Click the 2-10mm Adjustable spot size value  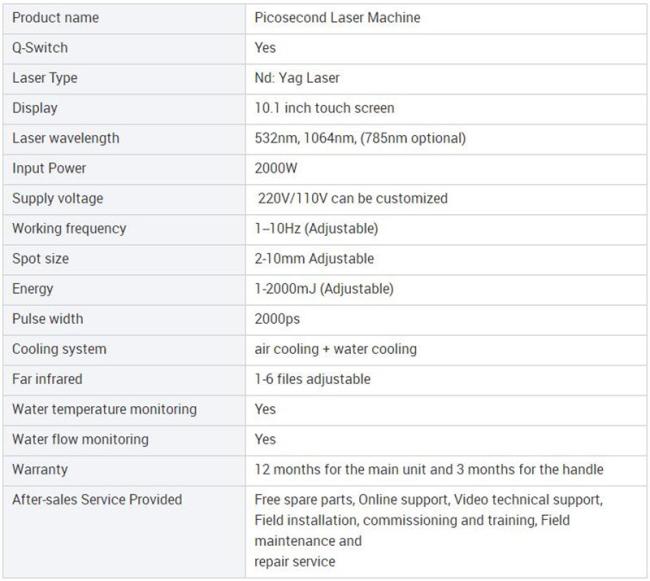(x=314, y=259)
